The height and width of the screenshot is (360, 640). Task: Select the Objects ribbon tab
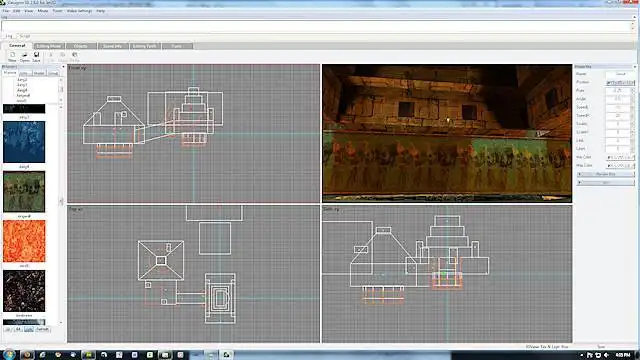(81, 46)
